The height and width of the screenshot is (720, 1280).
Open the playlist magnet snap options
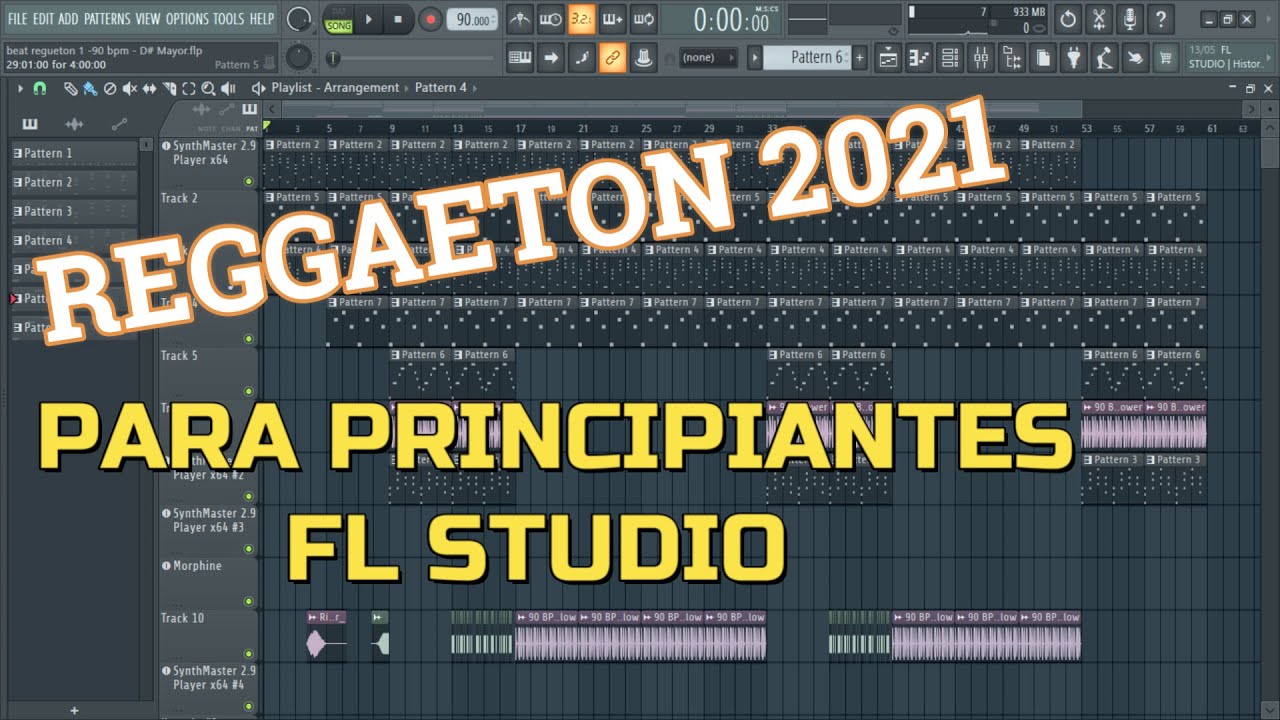point(40,88)
